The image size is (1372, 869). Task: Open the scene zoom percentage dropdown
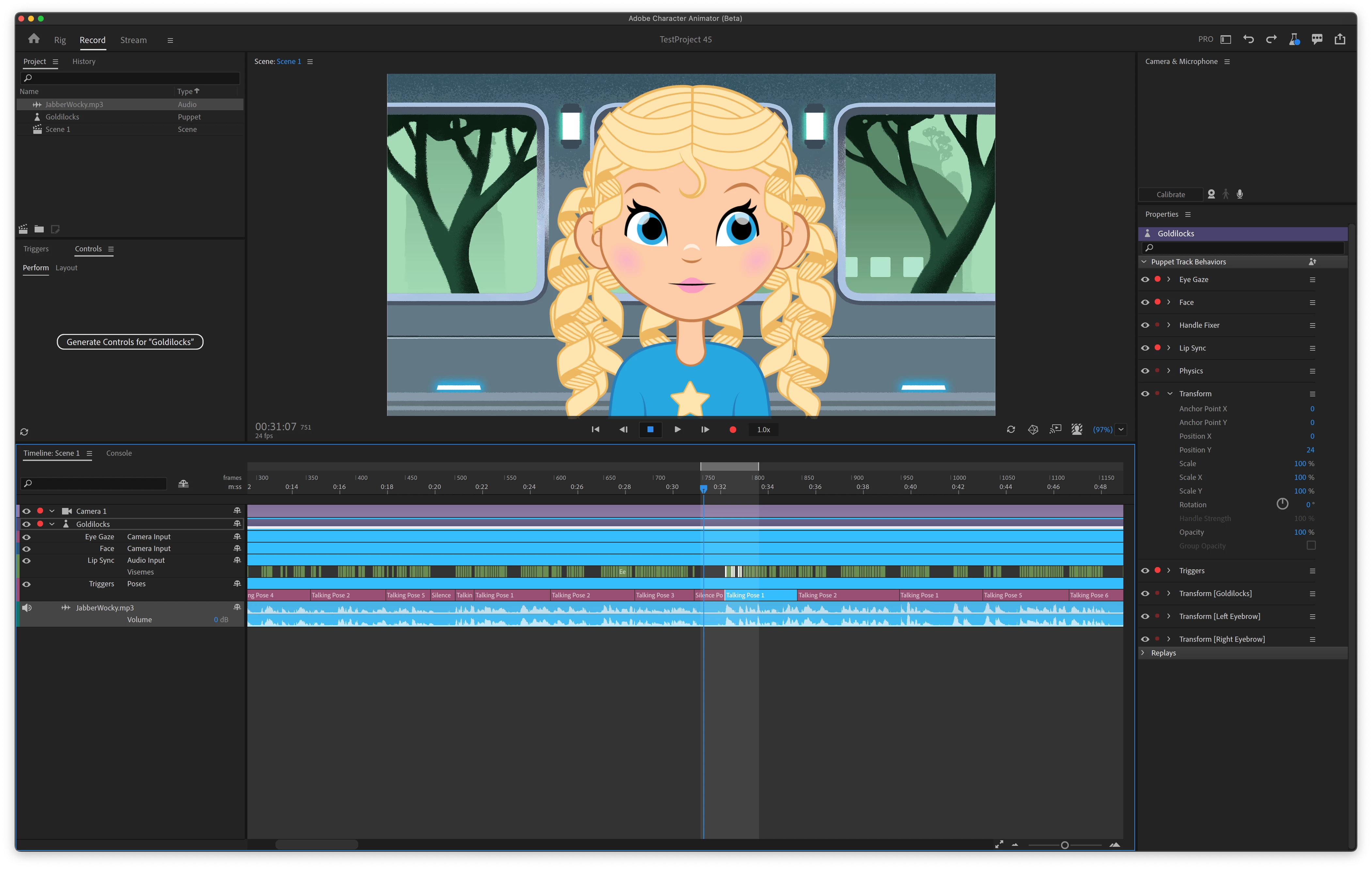1121,430
